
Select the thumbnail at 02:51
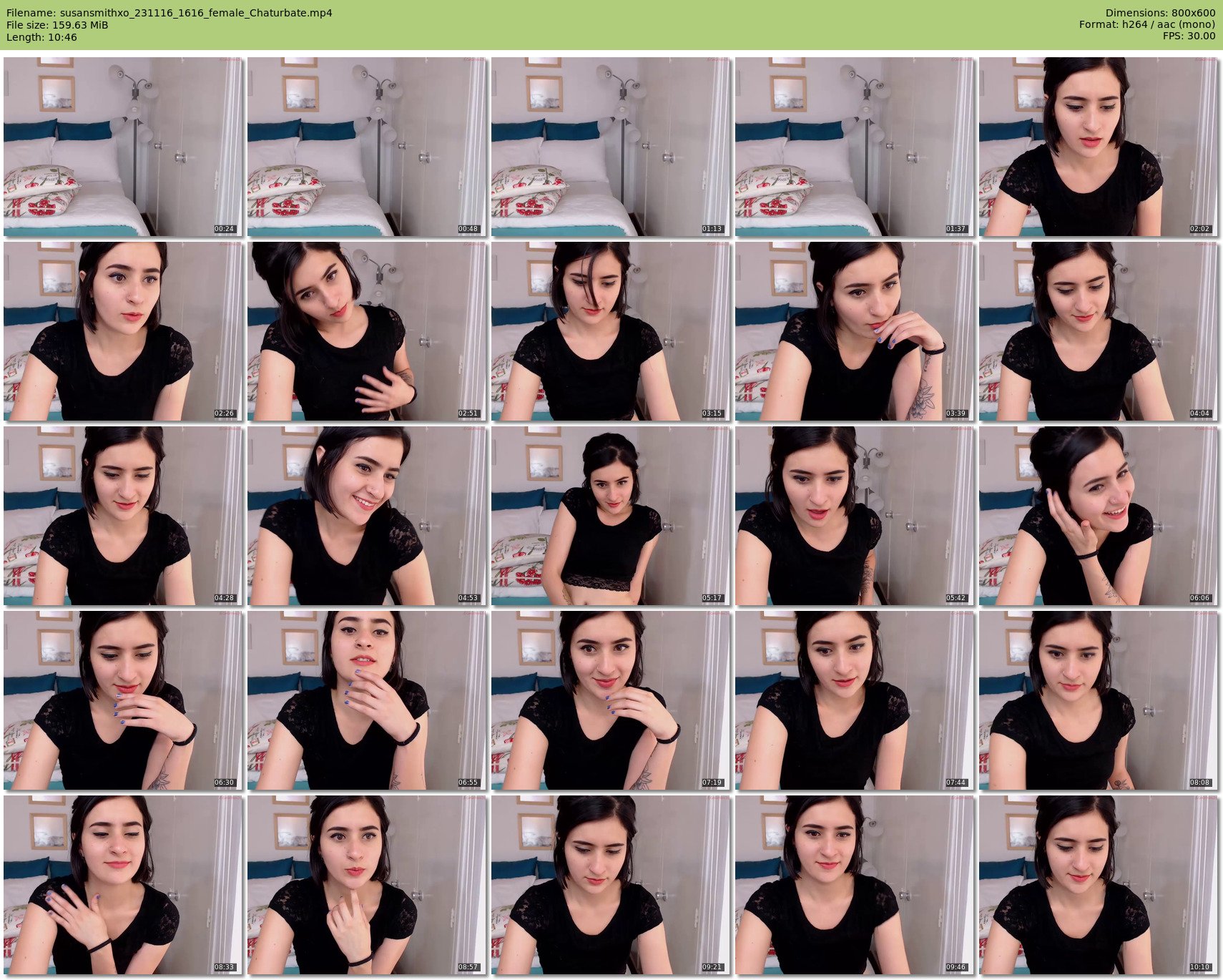pos(367,331)
